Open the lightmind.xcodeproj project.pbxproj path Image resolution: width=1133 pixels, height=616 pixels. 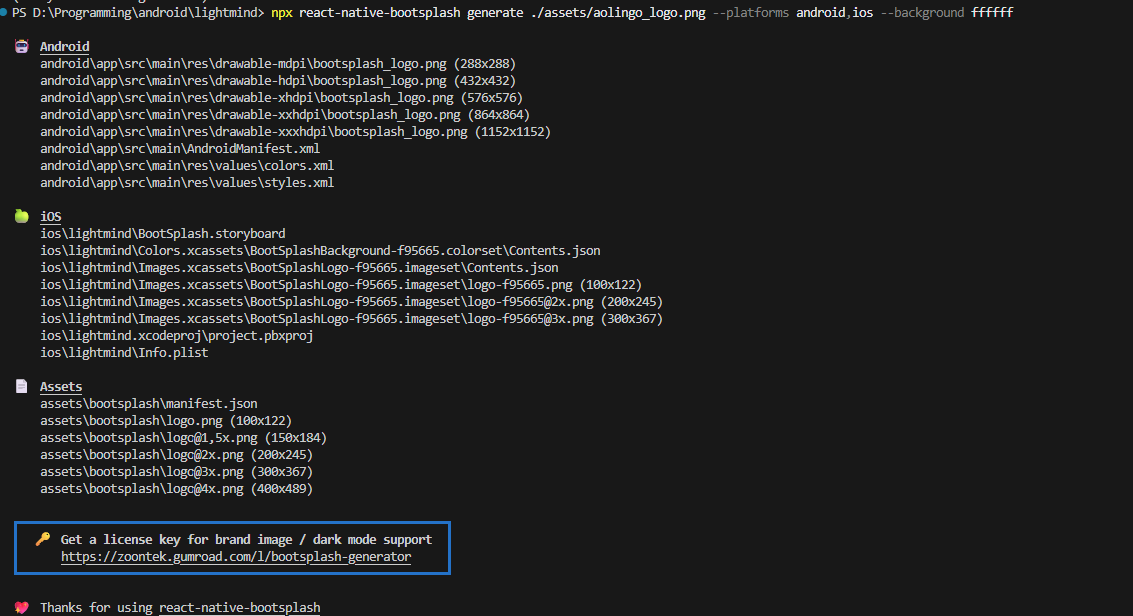tap(176, 335)
